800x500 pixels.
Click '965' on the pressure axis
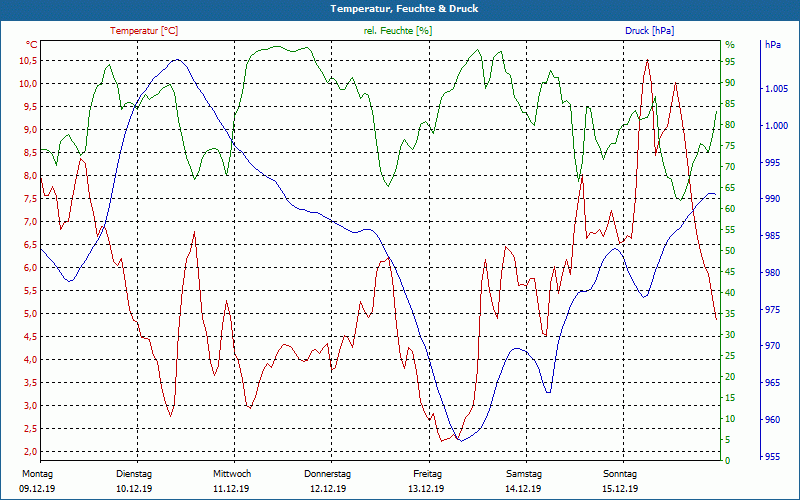[773, 383]
